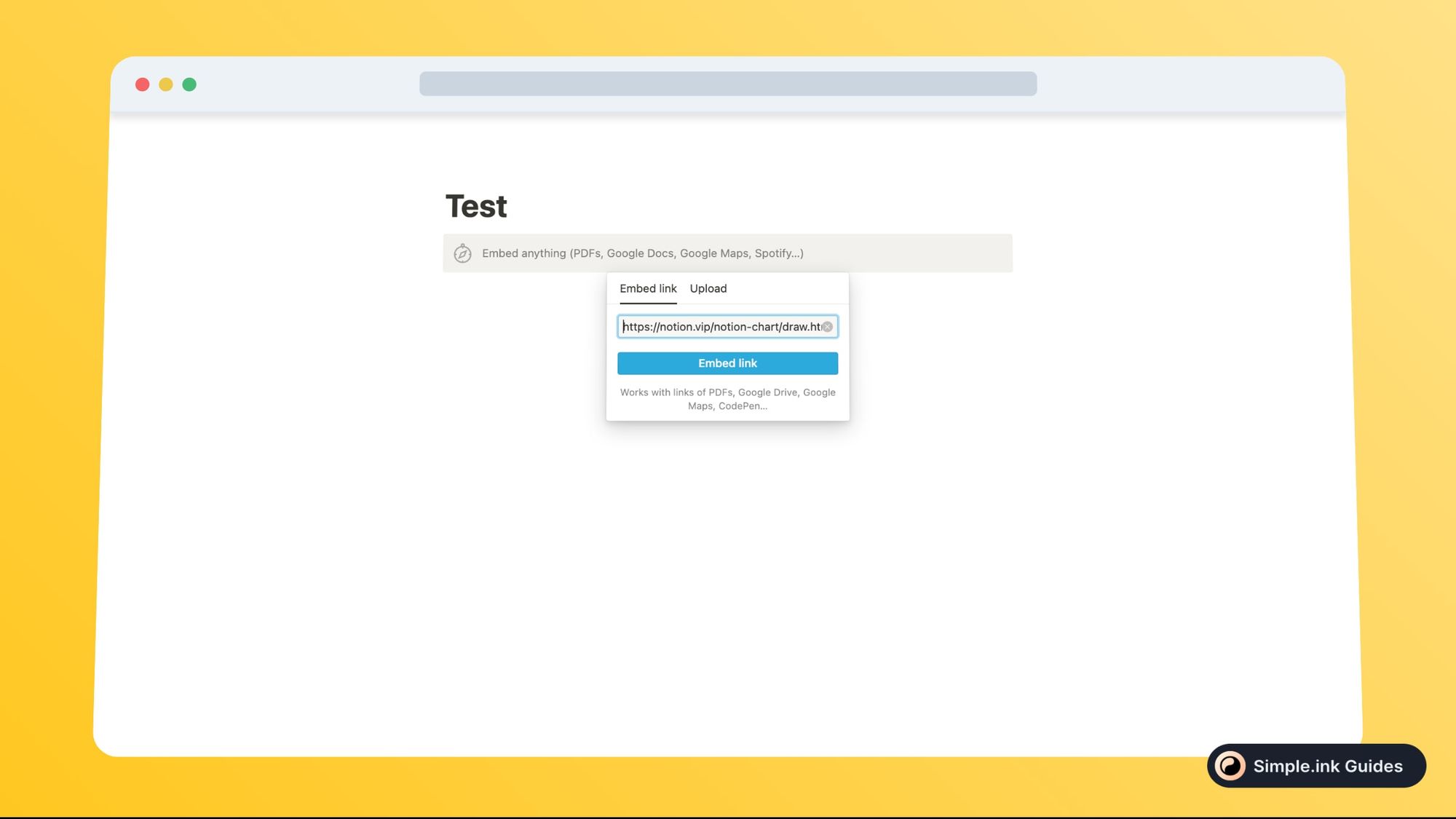Viewport: 1456px width, 819px height.
Task: Click the Simple.ink logo icon
Action: 1230,766
